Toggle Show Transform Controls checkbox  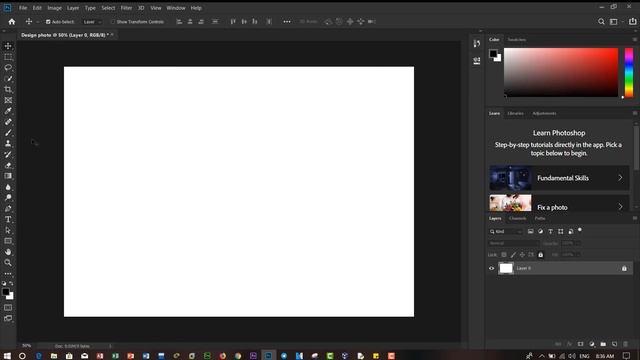tap(113, 22)
